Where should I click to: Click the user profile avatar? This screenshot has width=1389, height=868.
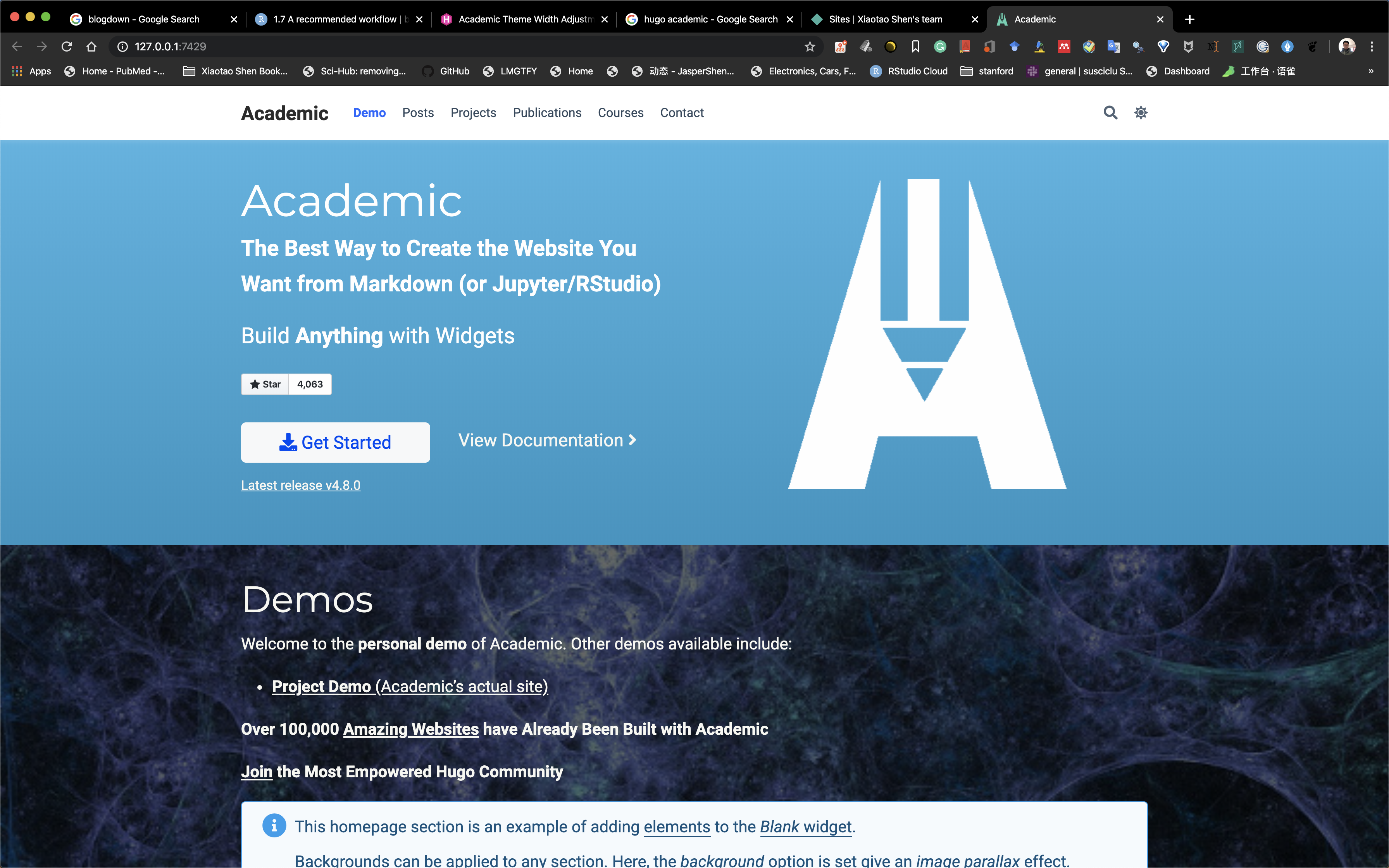pos(1346,46)
